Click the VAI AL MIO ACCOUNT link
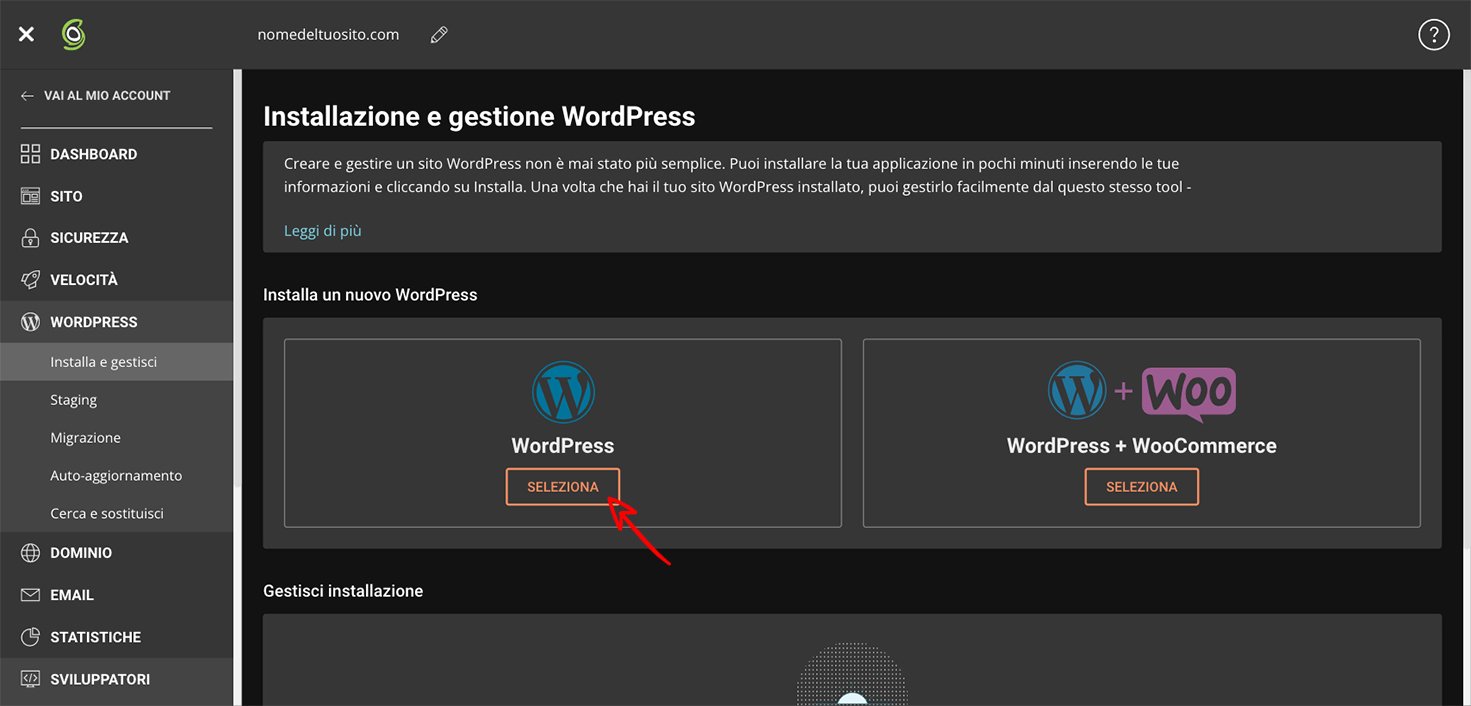This screenshot has width=1471, height=706. (x=107, y=96)
